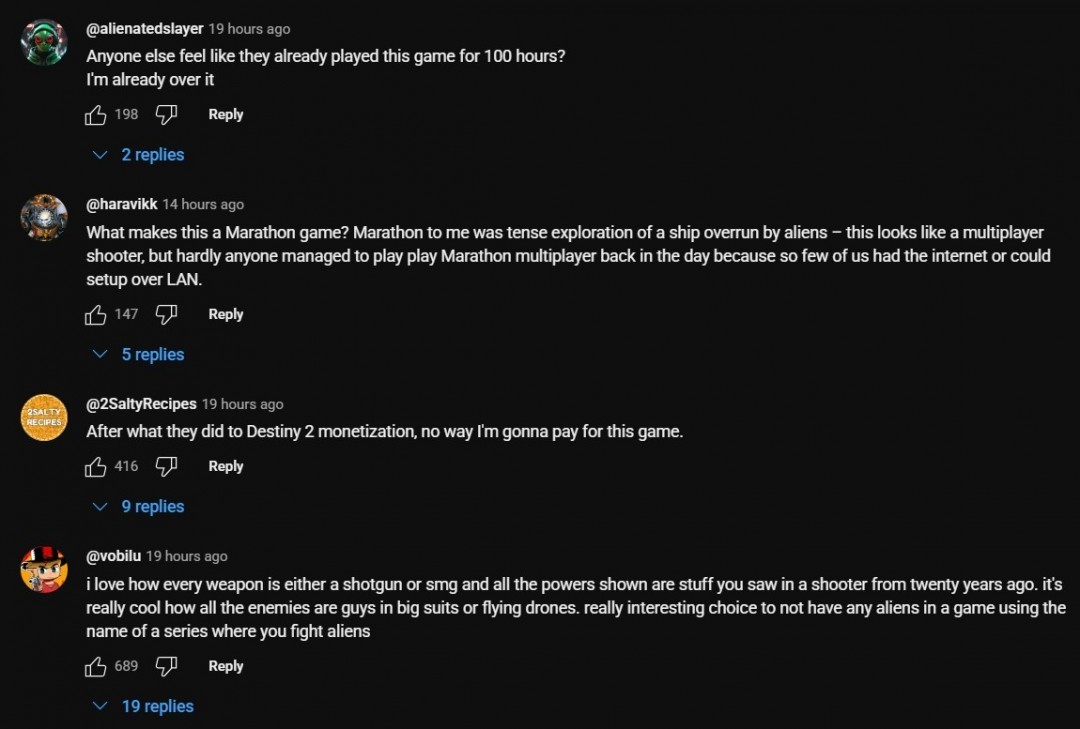The width and height of the screenshot is (1080, 729).
Task: Like the @2SaltyRecipes comment
Action: [x=96, y=467]
